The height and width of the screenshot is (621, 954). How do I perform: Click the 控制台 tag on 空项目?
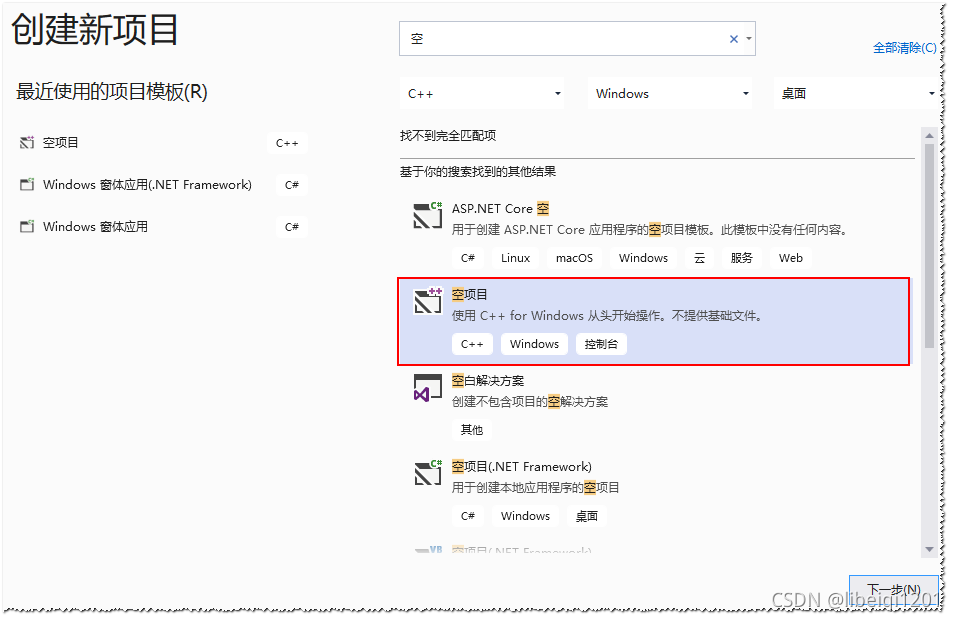click(x=601, y=344)
